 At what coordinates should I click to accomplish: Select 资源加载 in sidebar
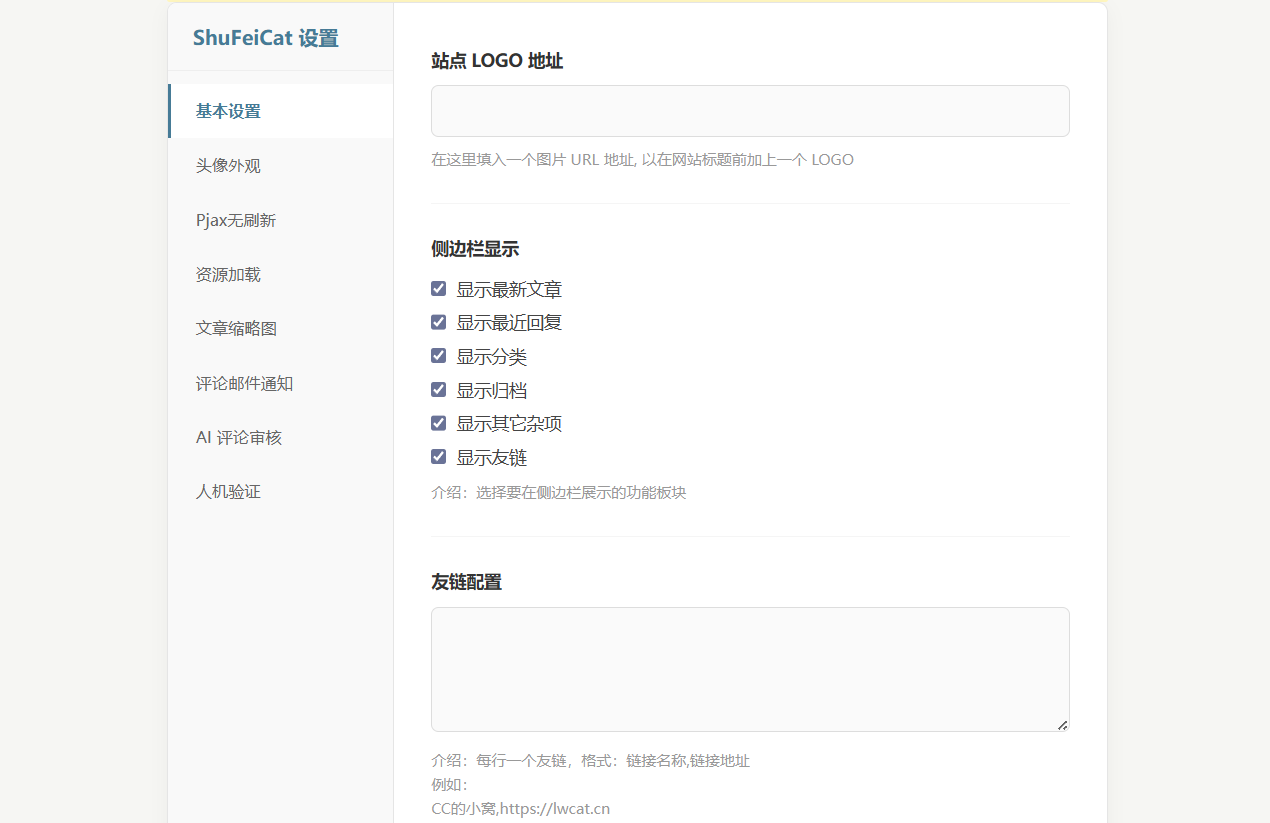click(x=281, y=274)
